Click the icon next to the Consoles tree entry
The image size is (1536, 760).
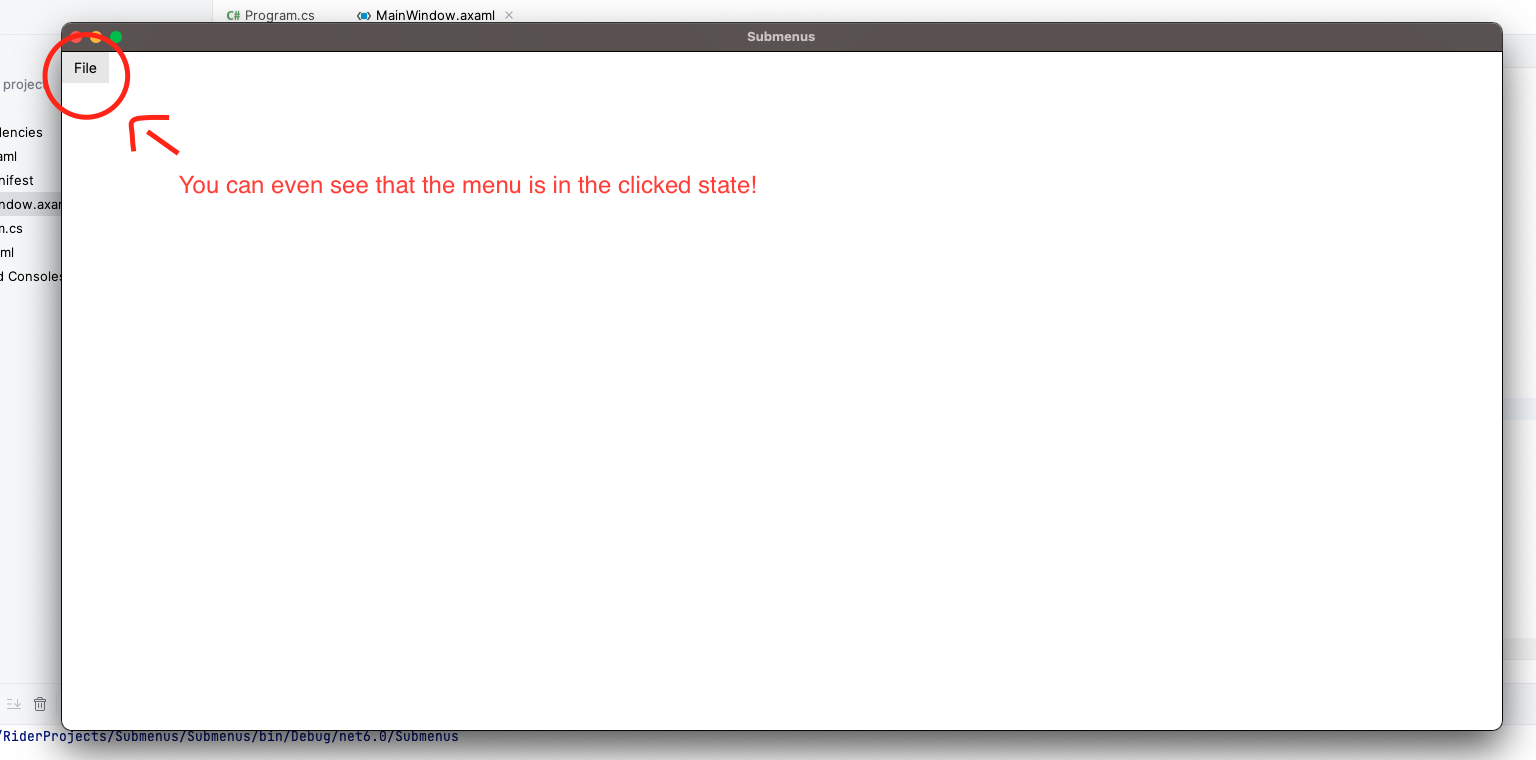point(0,276)
